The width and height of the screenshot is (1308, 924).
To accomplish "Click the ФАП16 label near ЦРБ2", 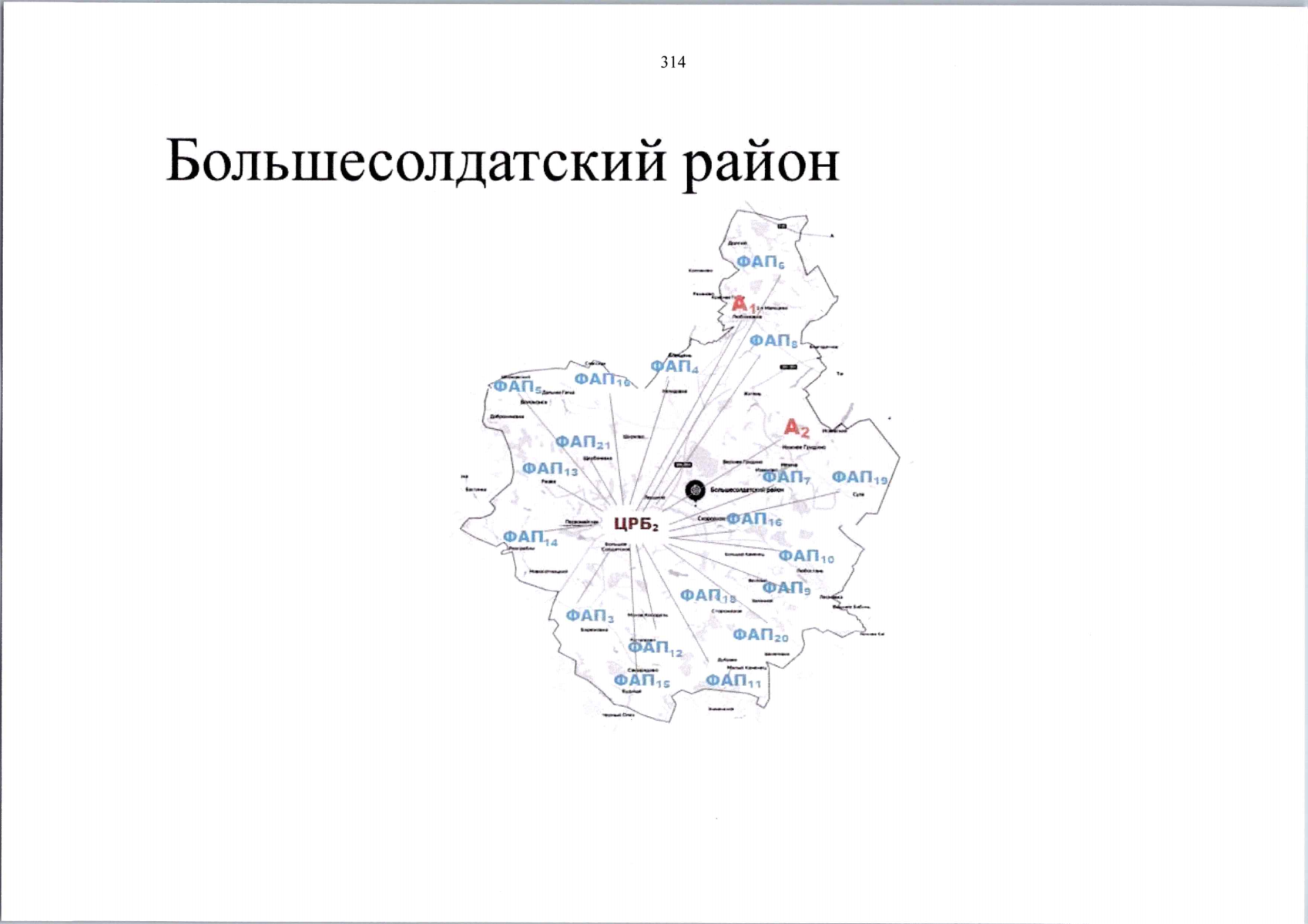I will (754, 520).
